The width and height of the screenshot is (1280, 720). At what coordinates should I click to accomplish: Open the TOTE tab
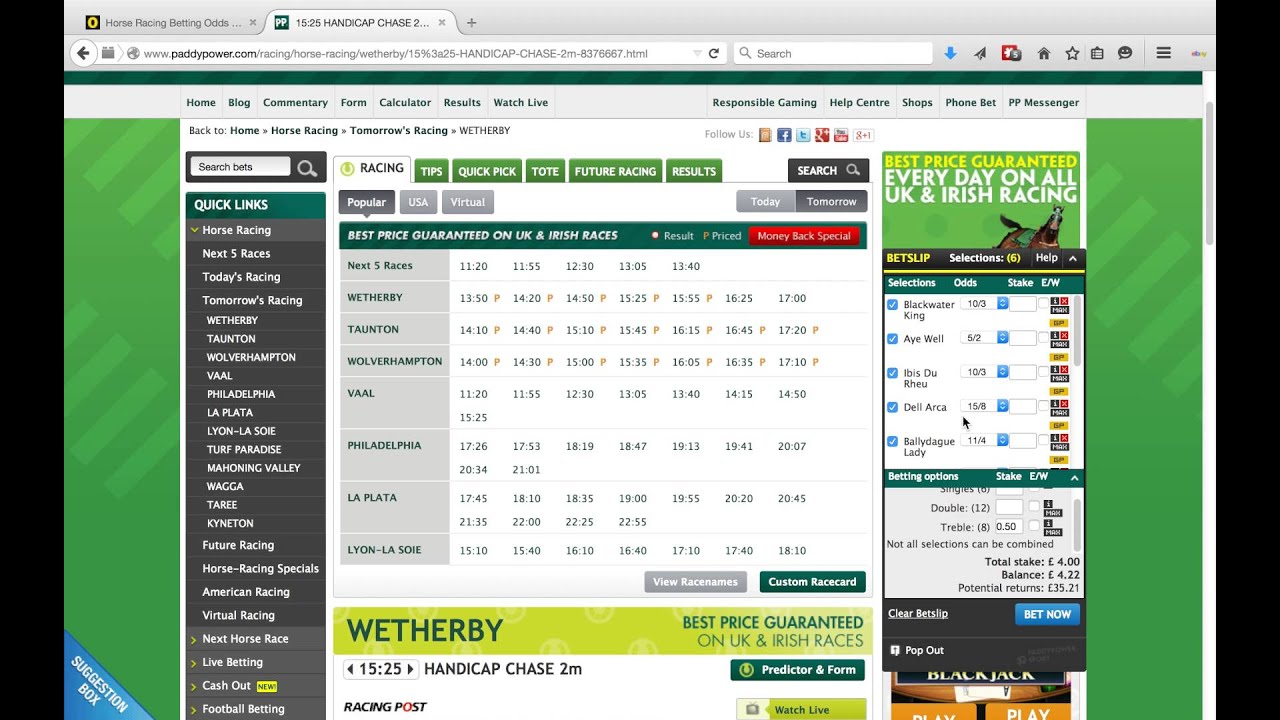pyautogui.click(x=545, y=171)
